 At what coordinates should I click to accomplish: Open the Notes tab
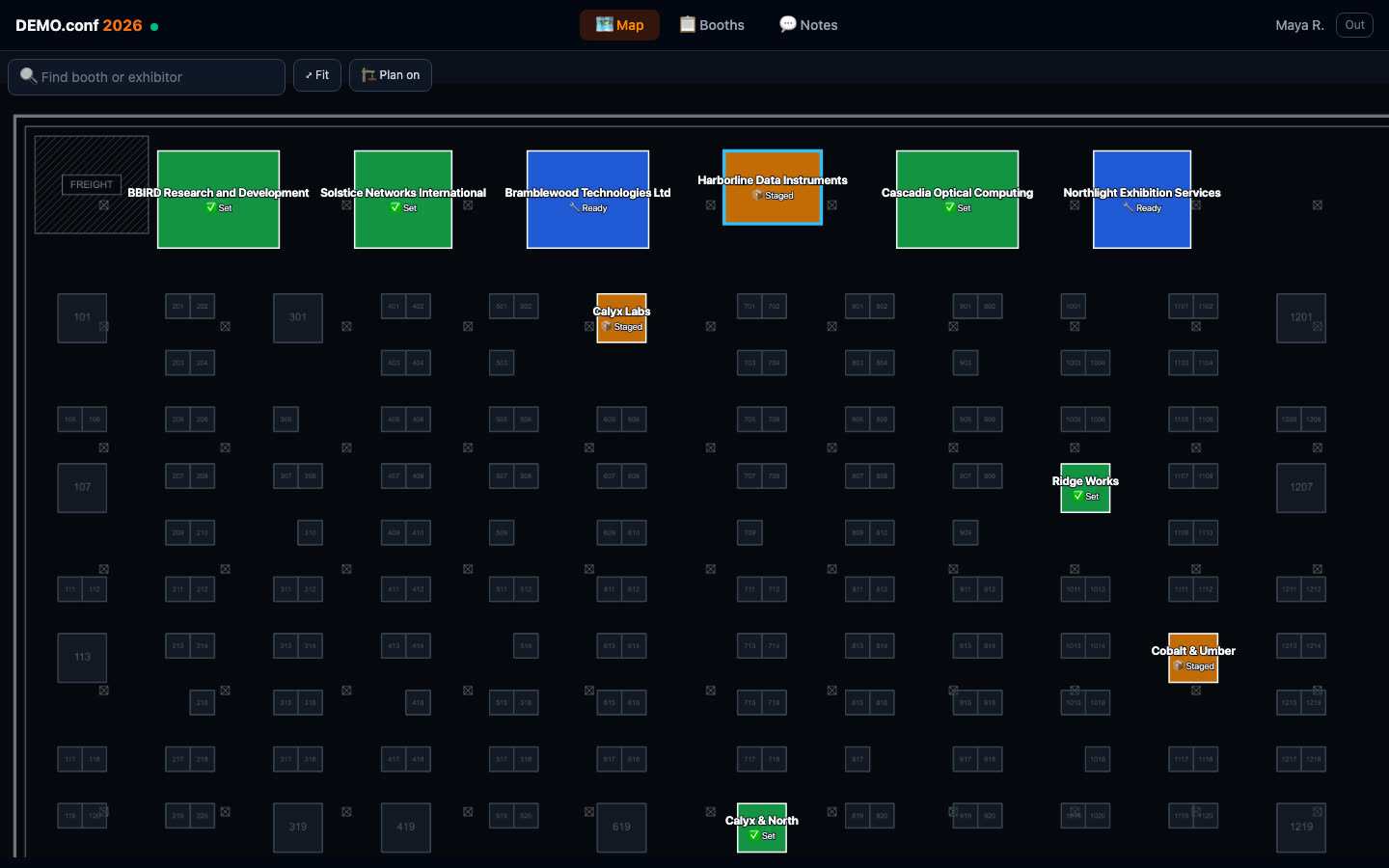pyautogui.click(x=808, y=25)
